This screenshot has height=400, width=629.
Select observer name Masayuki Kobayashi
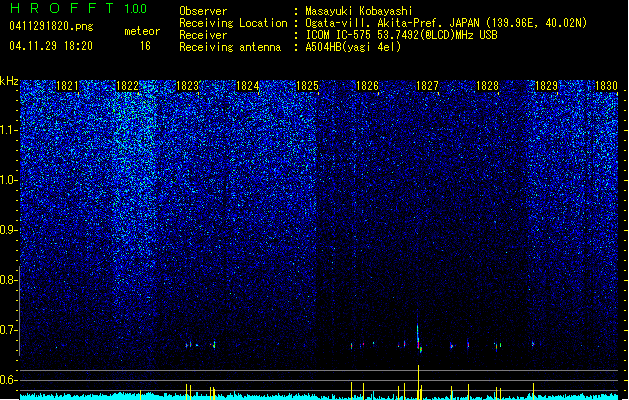pyautogui.click(x=359, y=11)
